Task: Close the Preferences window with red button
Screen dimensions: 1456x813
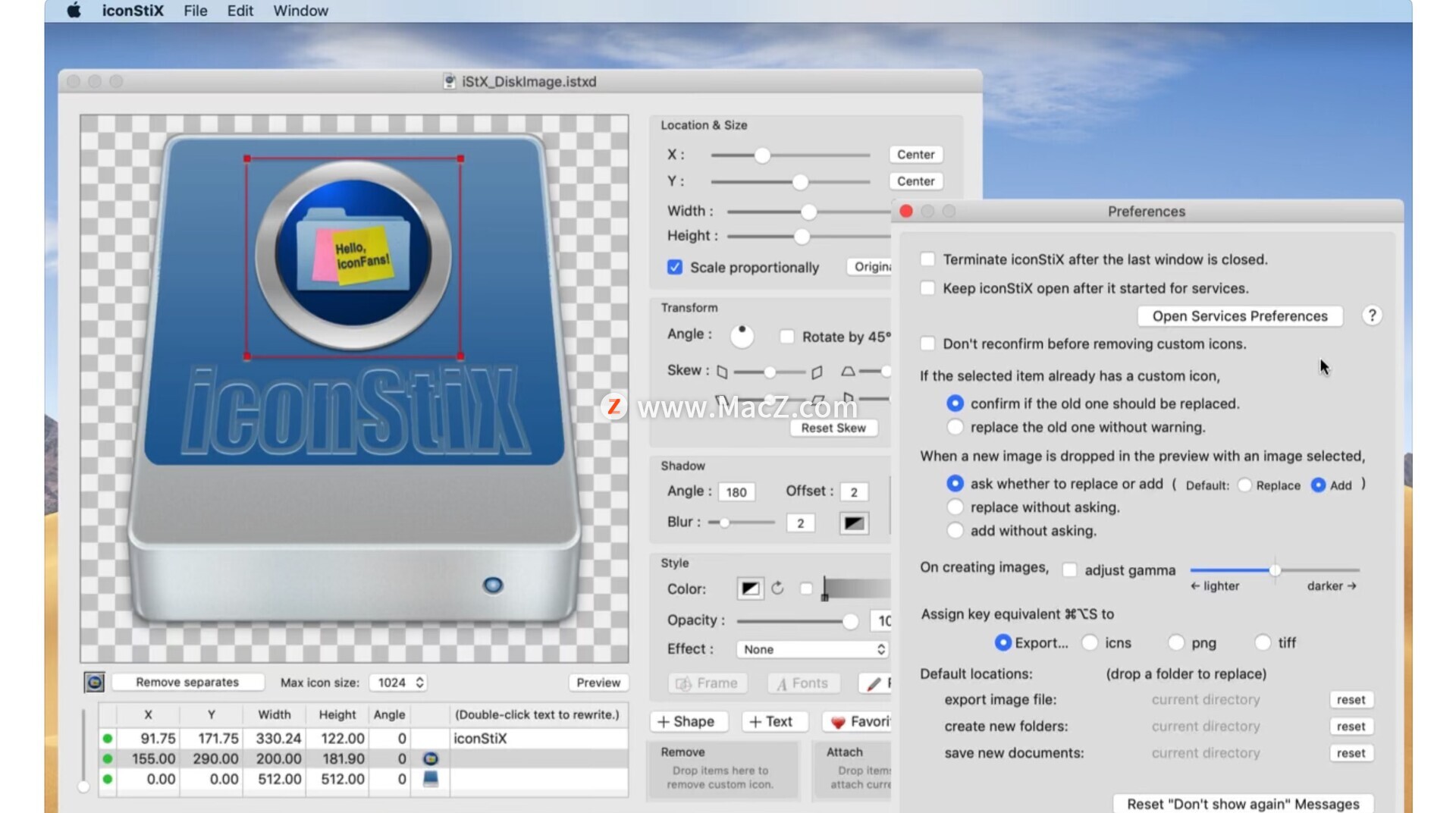Action: [x=905, y=212]
